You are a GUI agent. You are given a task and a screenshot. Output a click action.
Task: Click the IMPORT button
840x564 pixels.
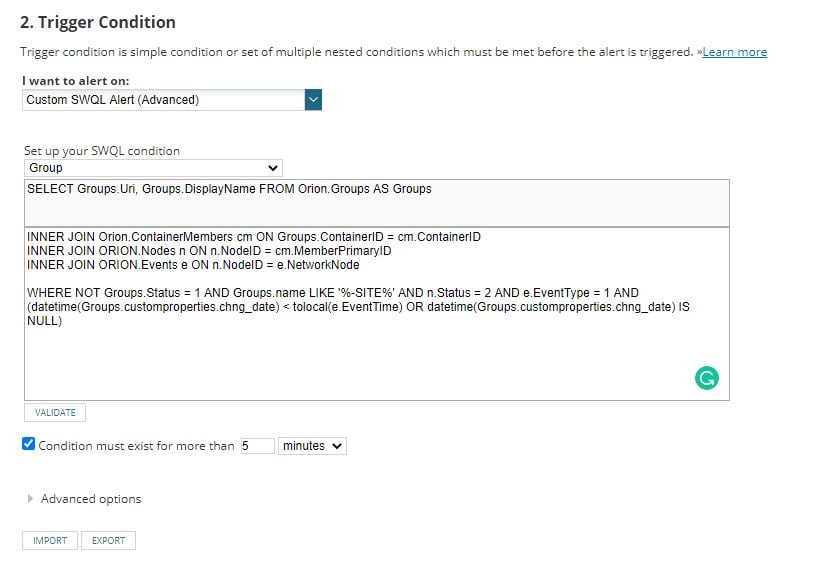(x=50, y=540)
